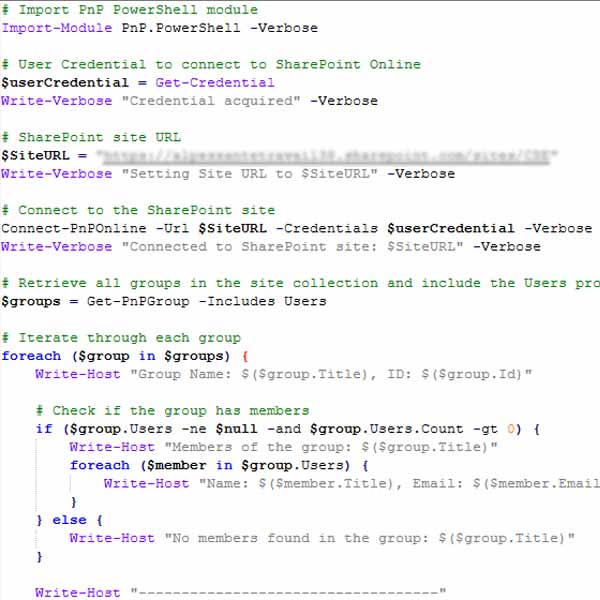Screen dimensions: 600x600
Task: Click the 'else' keyword
Action: (x=69, y=520)
